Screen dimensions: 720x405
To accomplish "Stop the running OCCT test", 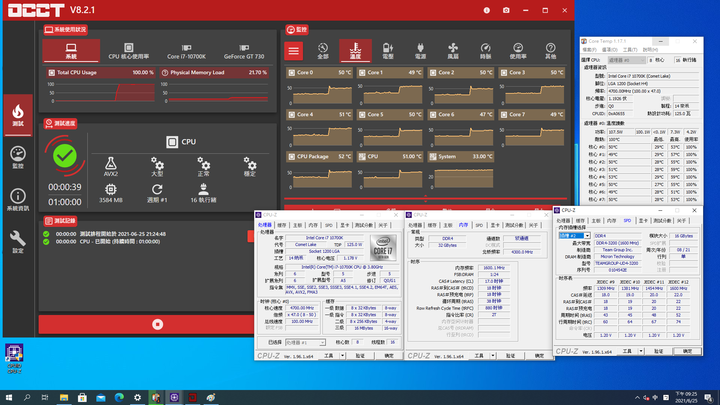I will coord(158,324).
